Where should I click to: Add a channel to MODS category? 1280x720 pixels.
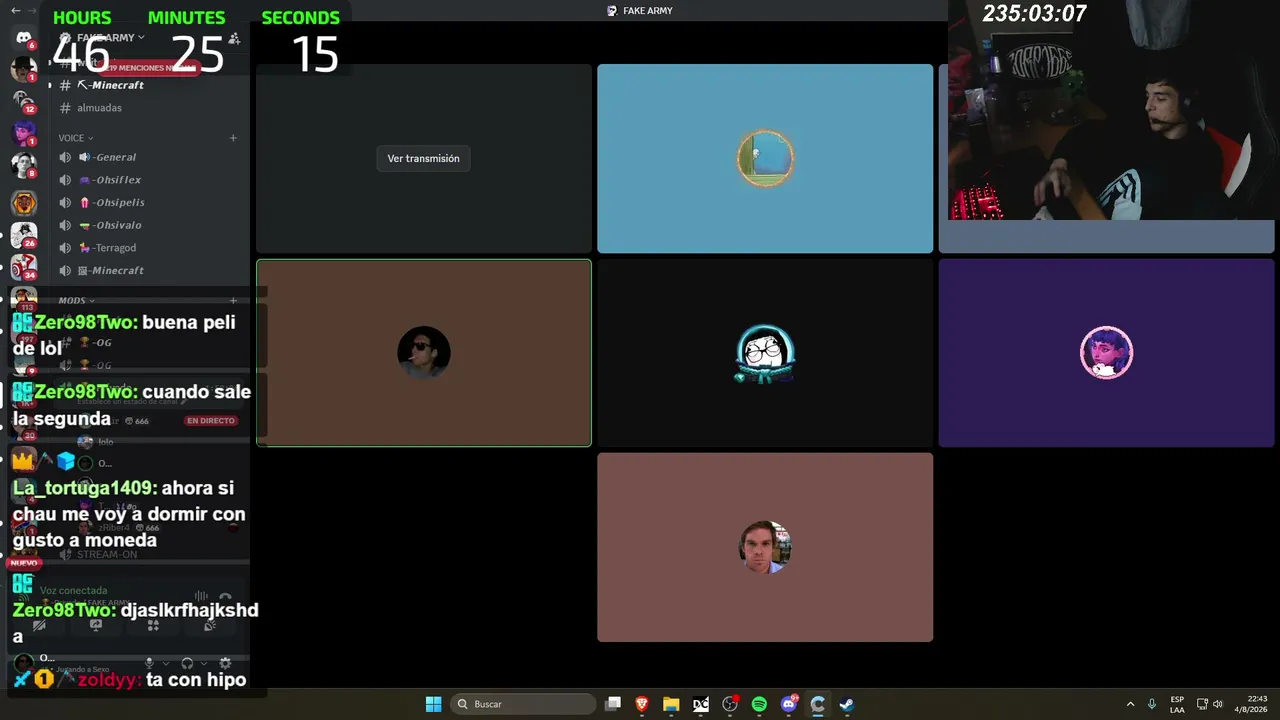(233, 300)
